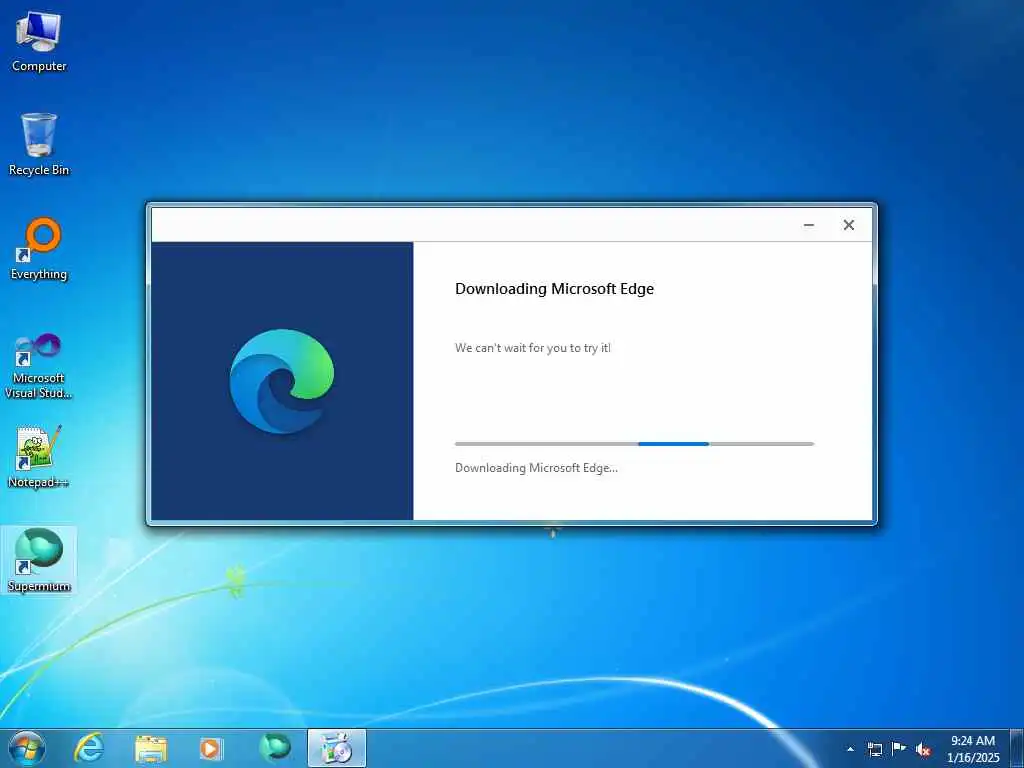Open the network status tray icon
The width and height of the screenshot is (1024, 768).
pyautogui.click(x=874, y=749)
